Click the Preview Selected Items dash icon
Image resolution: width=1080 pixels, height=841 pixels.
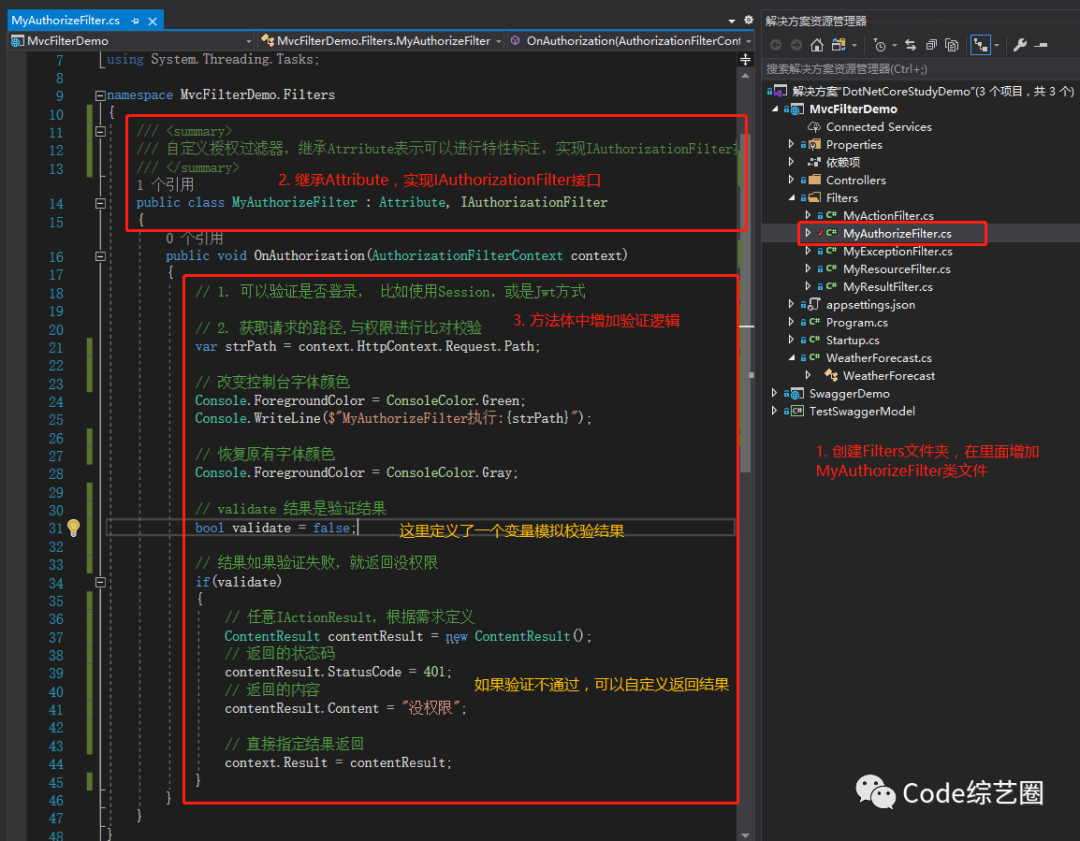(x=1041, y=45)
